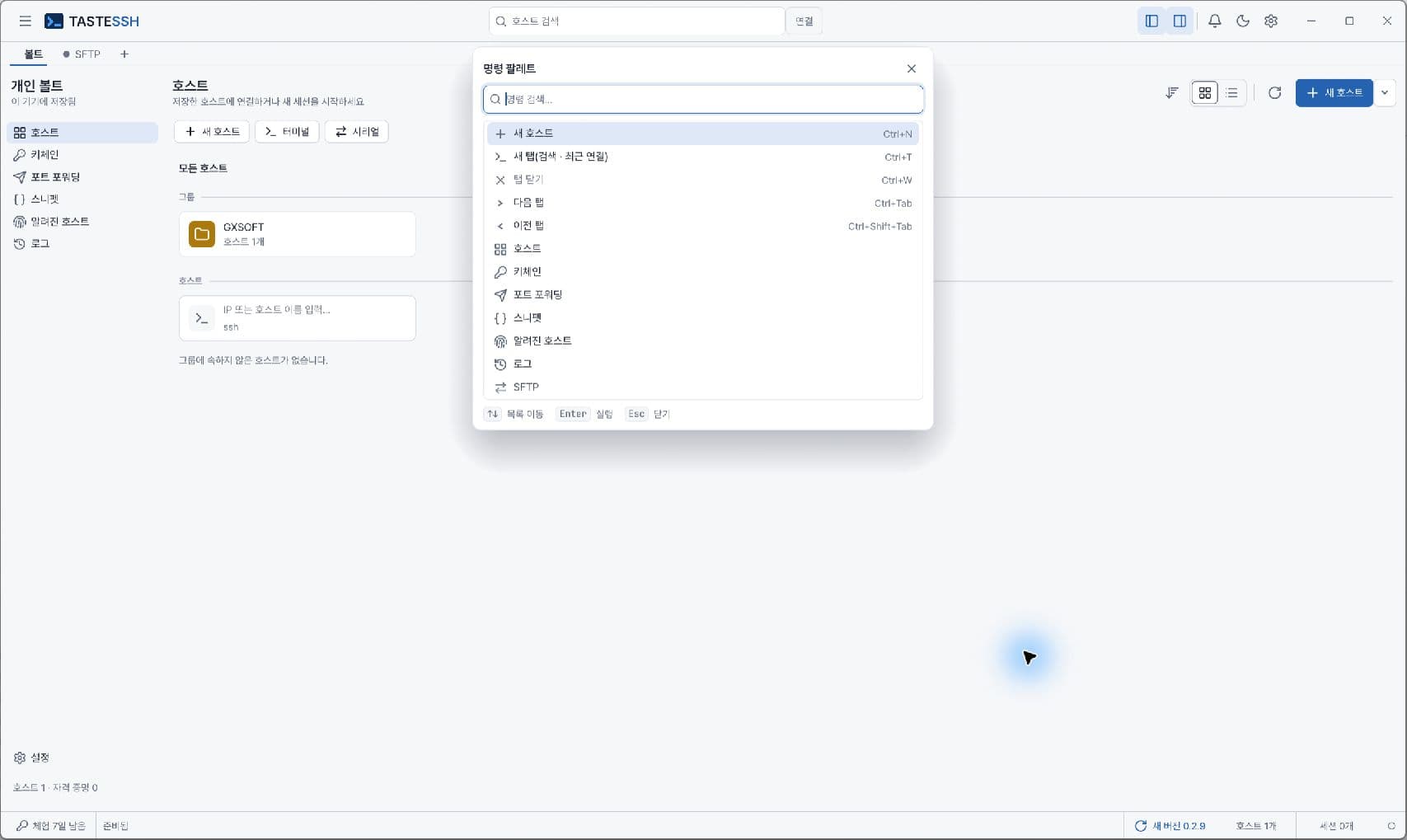Open settings gear icon in title bar
Screen dimensions: 1407x840
(1271, 21)
